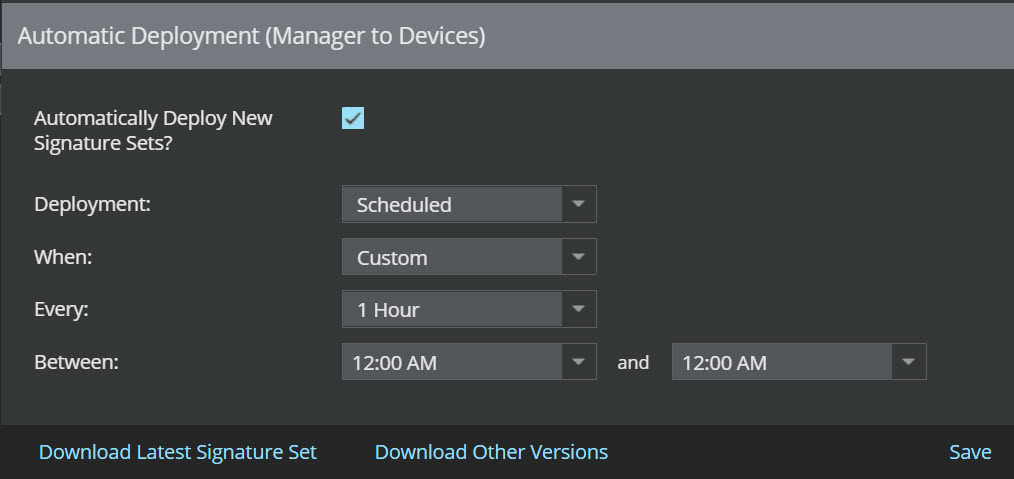Click the 'Between:' label
This screenshot has height=479, width=1014.
tap(76, 362)
